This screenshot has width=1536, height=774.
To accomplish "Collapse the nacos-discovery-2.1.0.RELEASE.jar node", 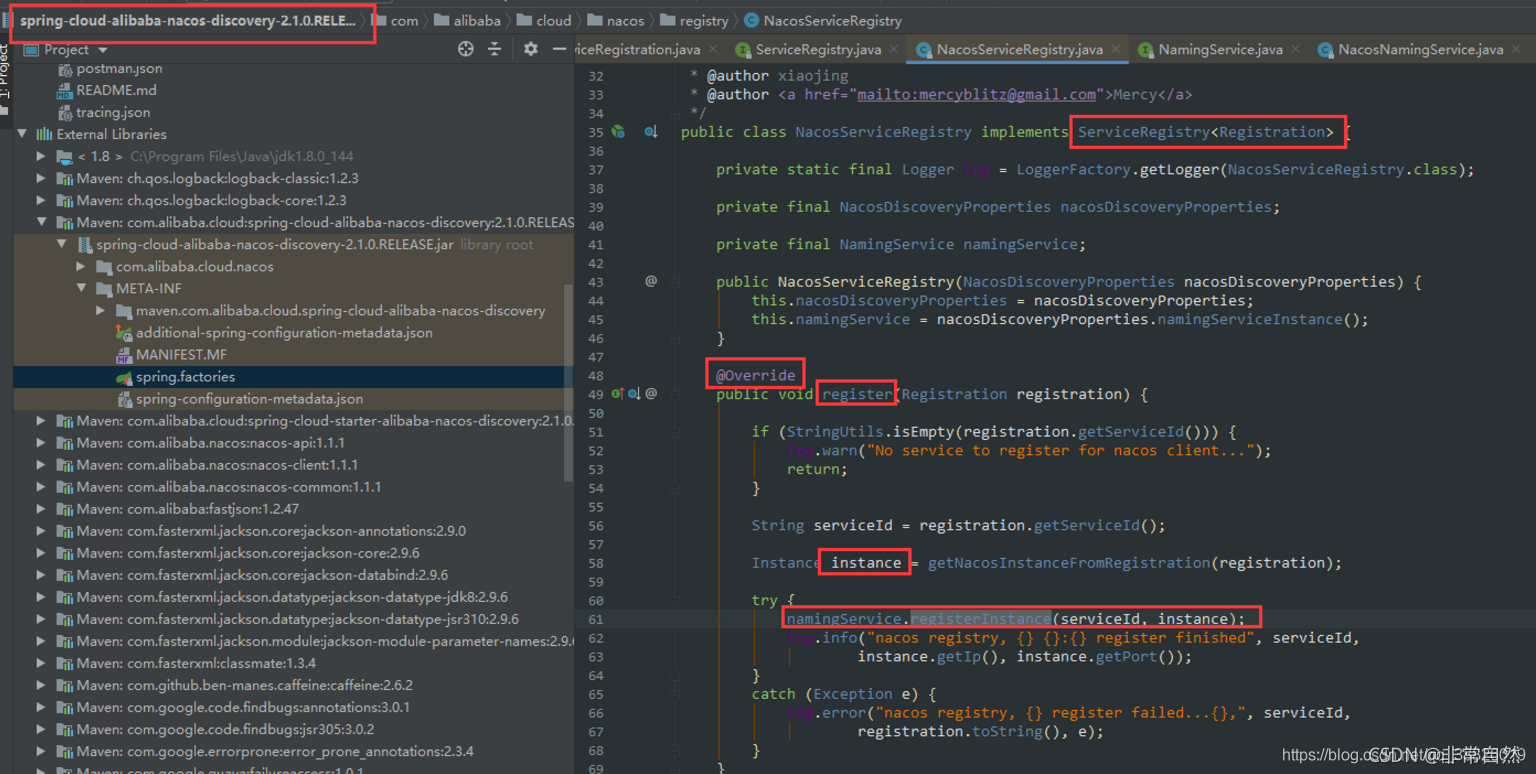I will click(61, 244).
